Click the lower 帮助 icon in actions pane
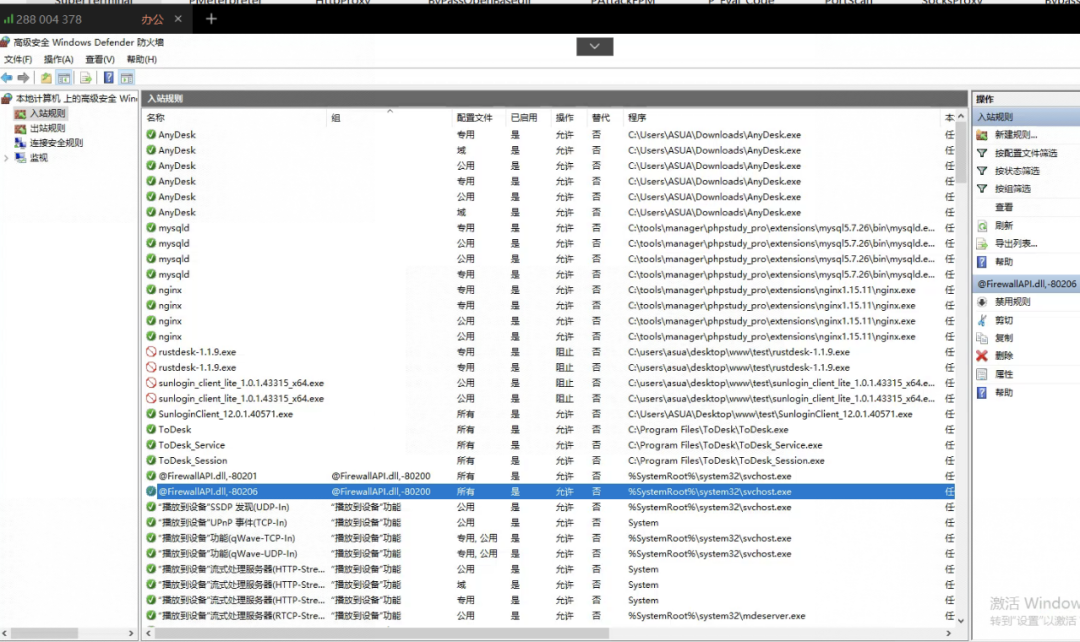 (x=982, y=393)
